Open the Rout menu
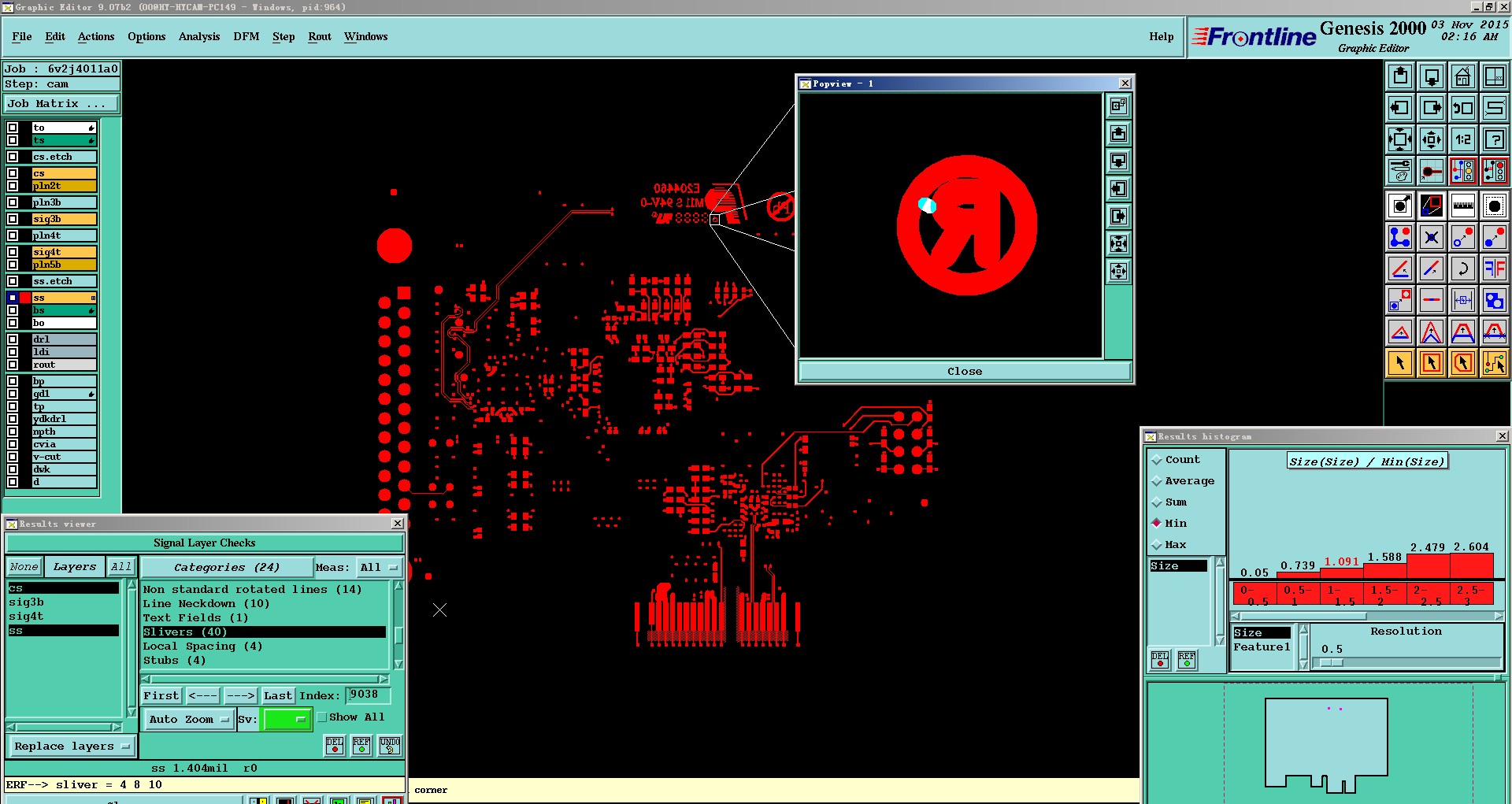The width and height of the screenshot is (1512, 804). [x=320, y=37]
